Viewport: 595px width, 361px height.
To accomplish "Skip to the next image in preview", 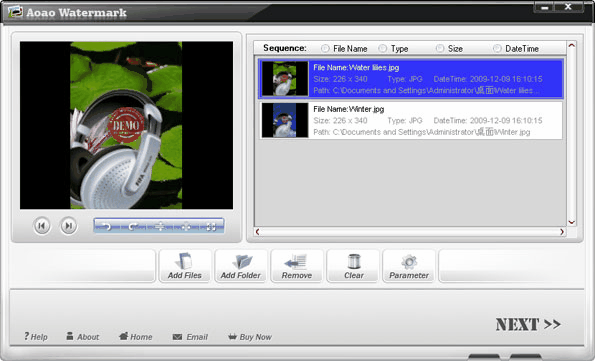I will click(69, 226).
